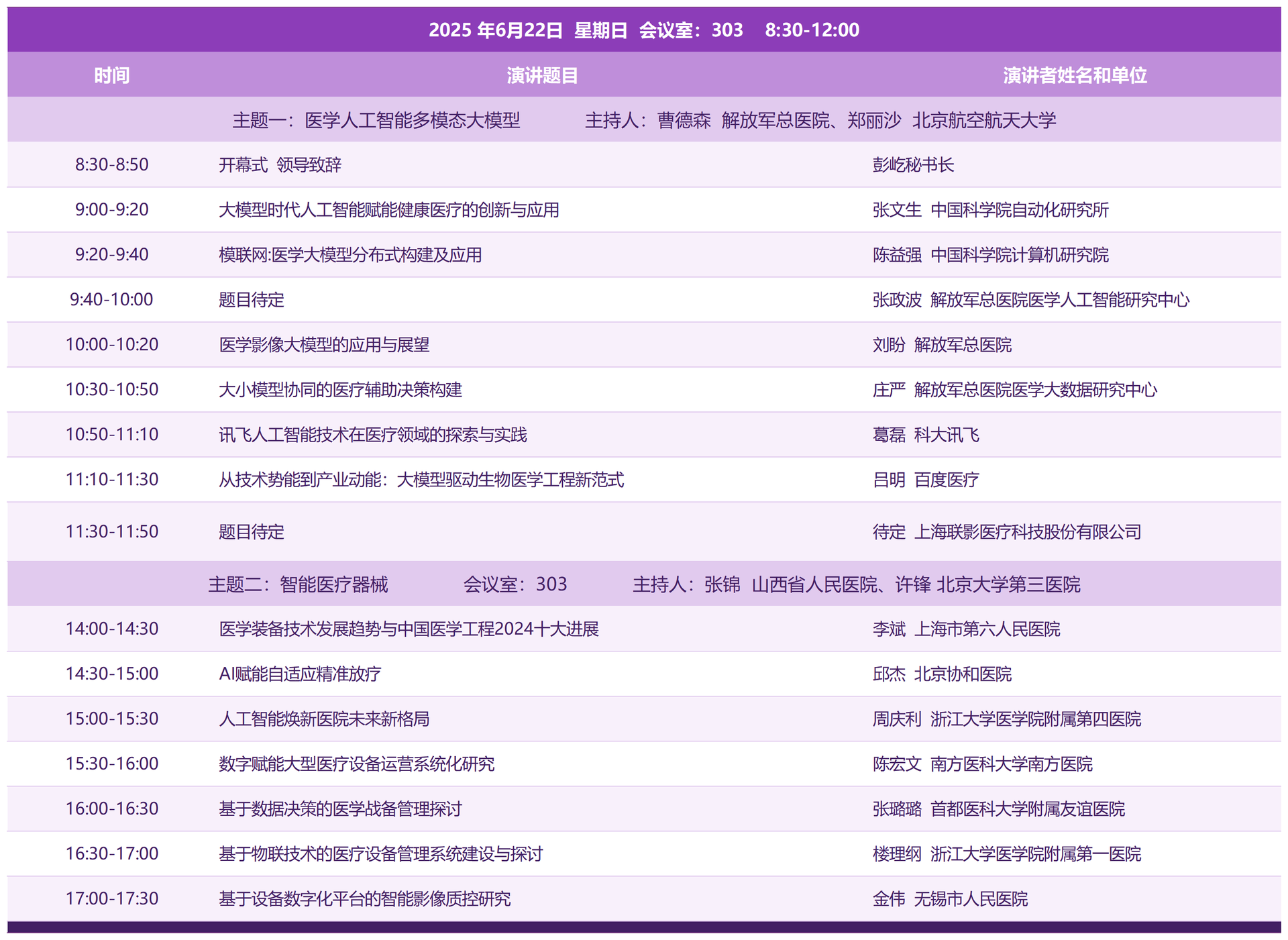Select talk '数字赋能大型医疗设备运营系统化研究'
This screenshot has height=940, width=1288.
point(357,764)
